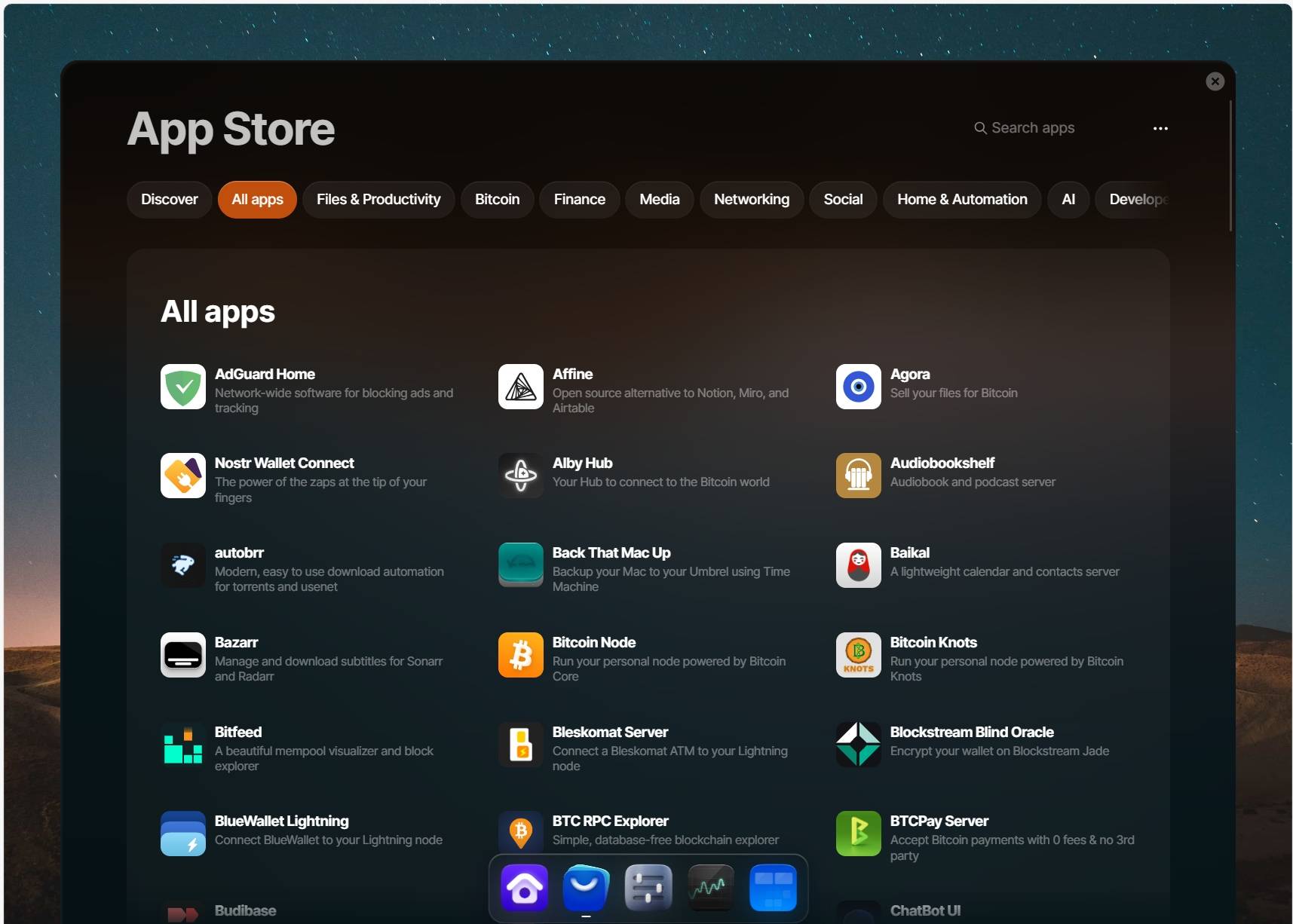
Task: Open the AdGuard Home title link
Action: 265,374
